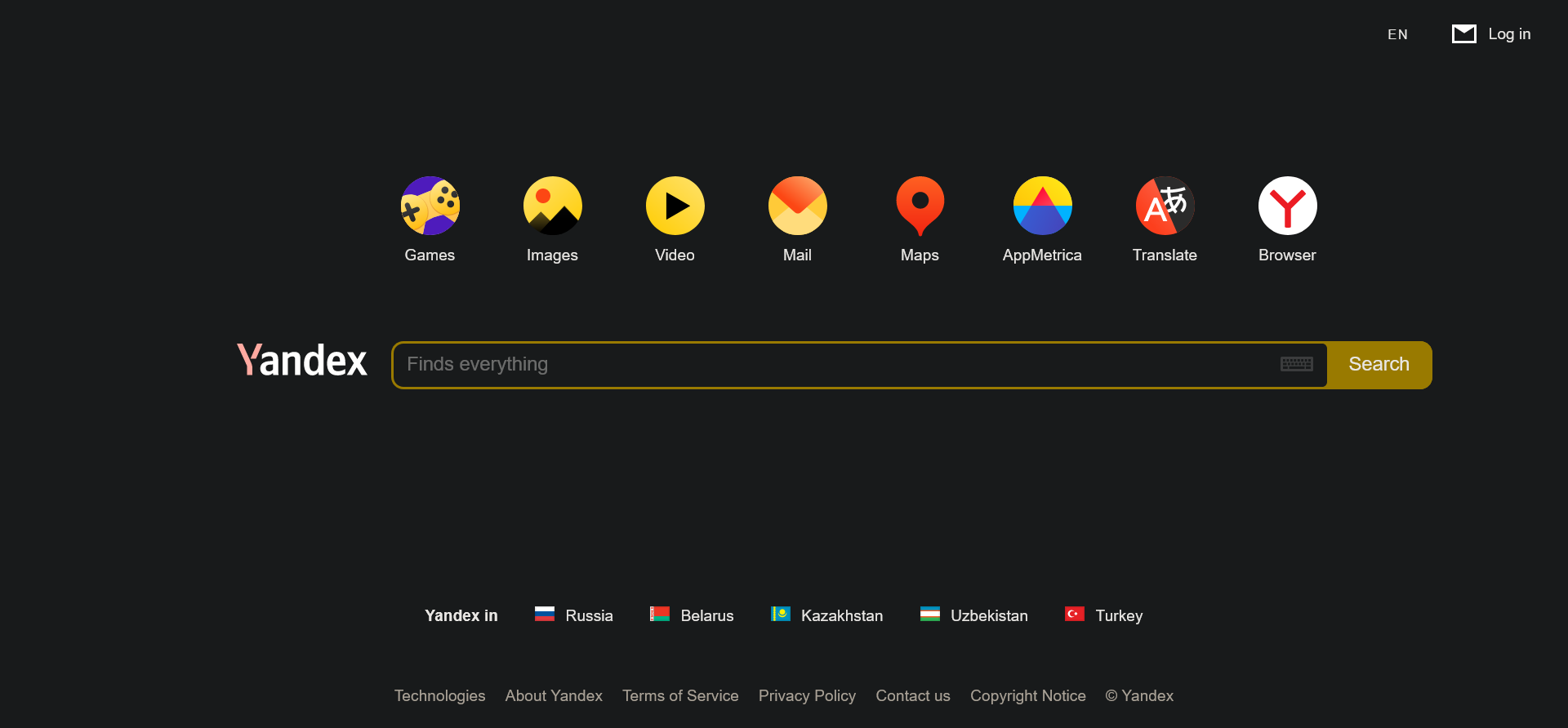The height and width of the screenshot is (728, 1568).
Task: Click the mail envelope icon beside Log in
Action: [x=1463, y=33]
